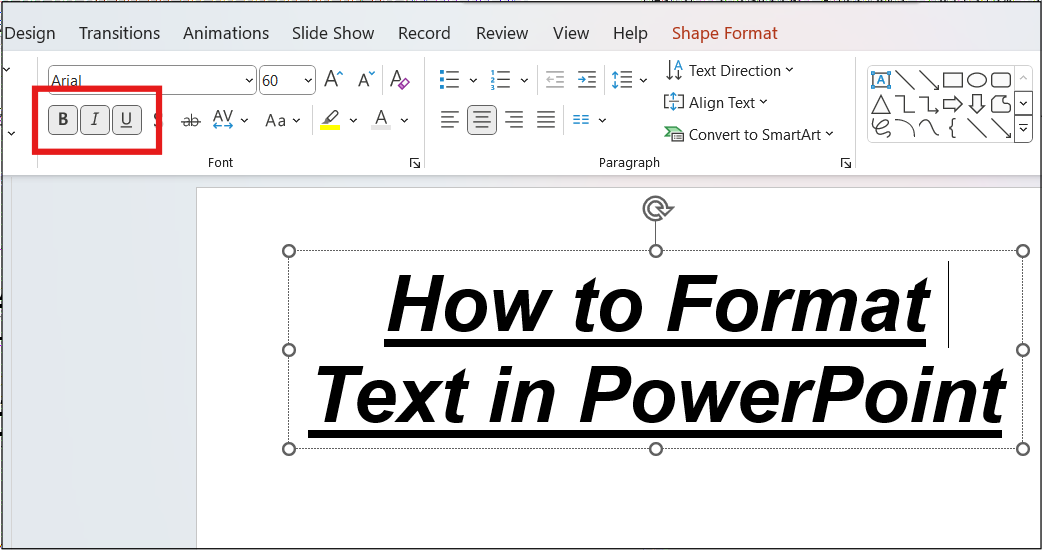Screen dimensions: 1042x550
Task: Decrease the list indent level
Action: point(554,80)
